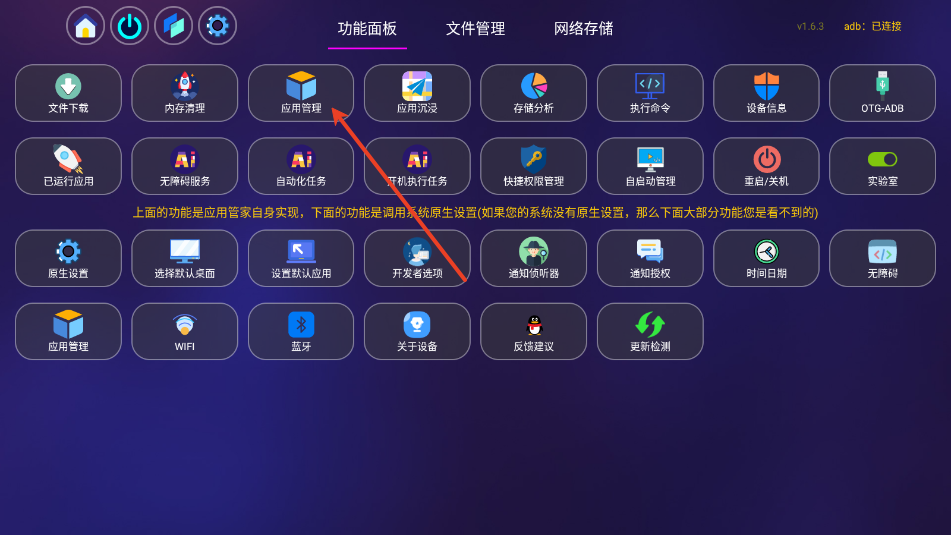
Task: Open 存储分析 storage analysis
Action: click(x=534, y=93)
